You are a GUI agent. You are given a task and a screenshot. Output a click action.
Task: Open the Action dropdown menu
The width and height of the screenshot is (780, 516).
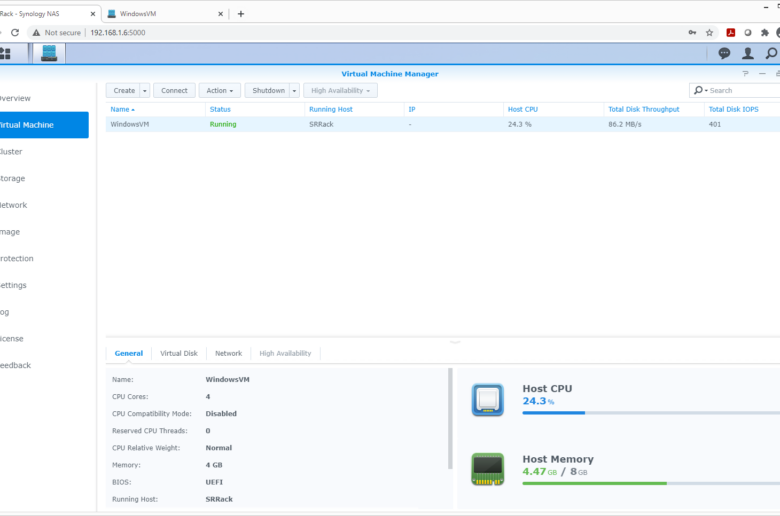(220, 91)
